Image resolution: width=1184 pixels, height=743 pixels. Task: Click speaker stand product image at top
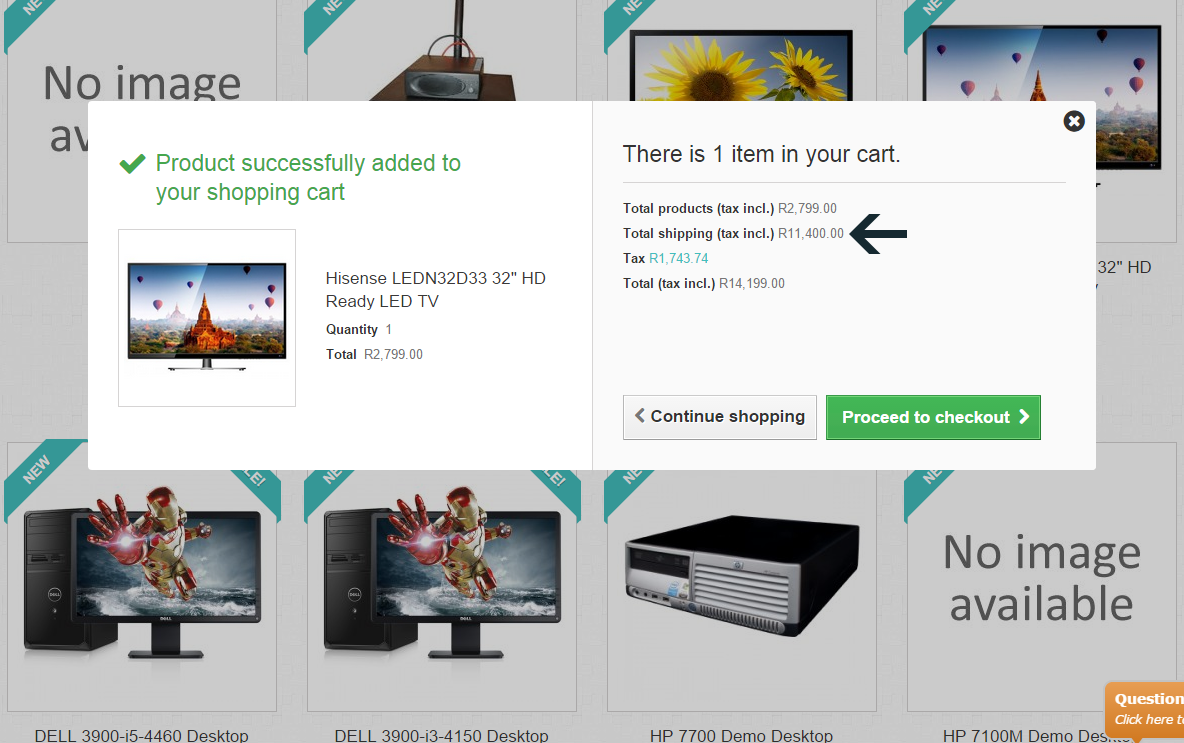442,51
